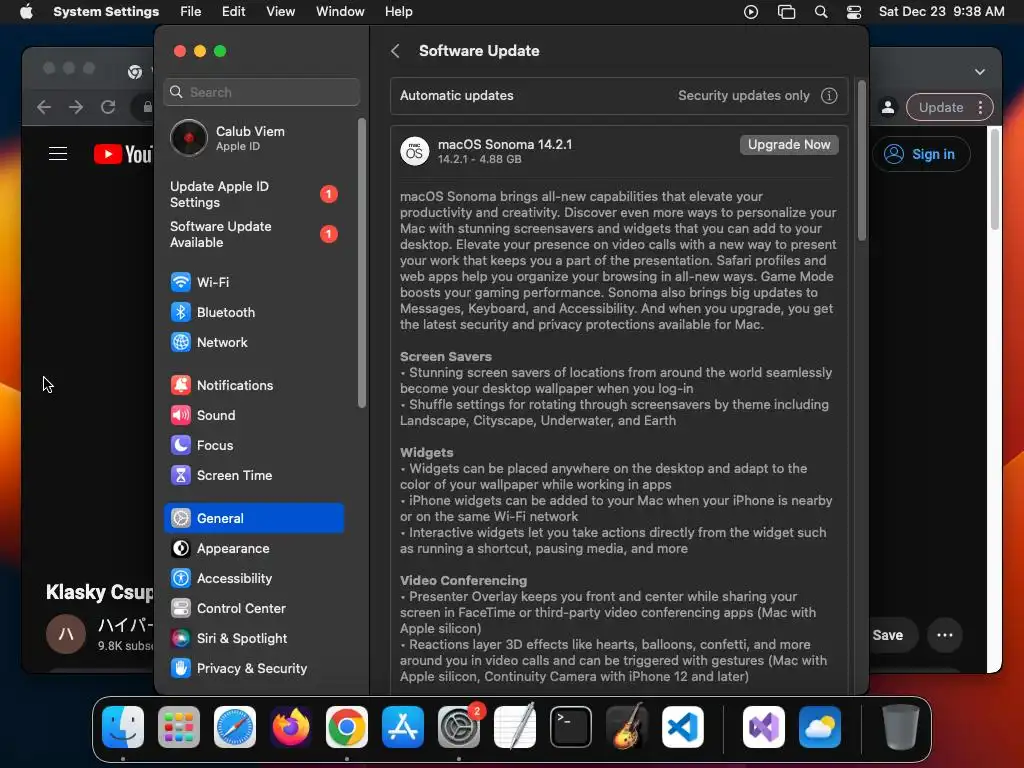Click the settings sidebar scrollbar
This screenshot has width=1024, height=768.
coord(362,263)
